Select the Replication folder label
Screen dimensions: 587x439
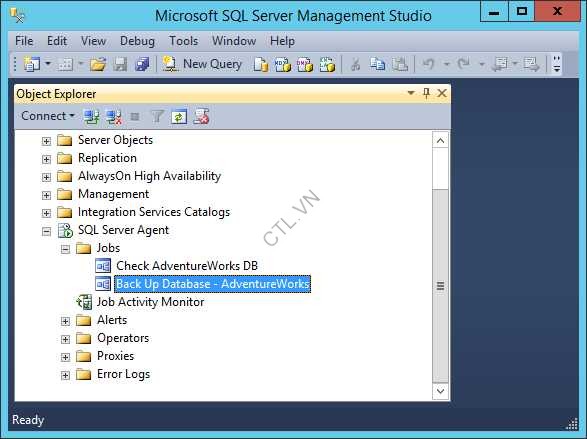pyautogui.click(x=107, y=158)
